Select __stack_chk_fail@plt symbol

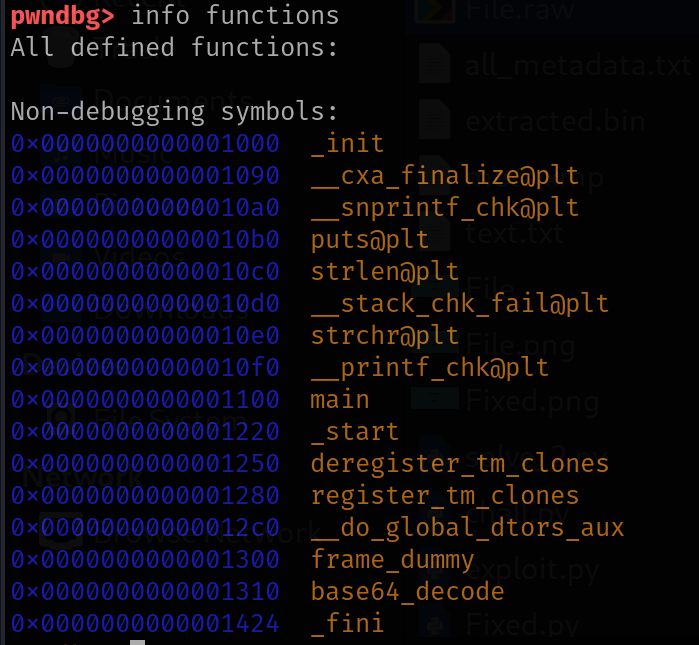pyautogui.click(x=460, y=304)
